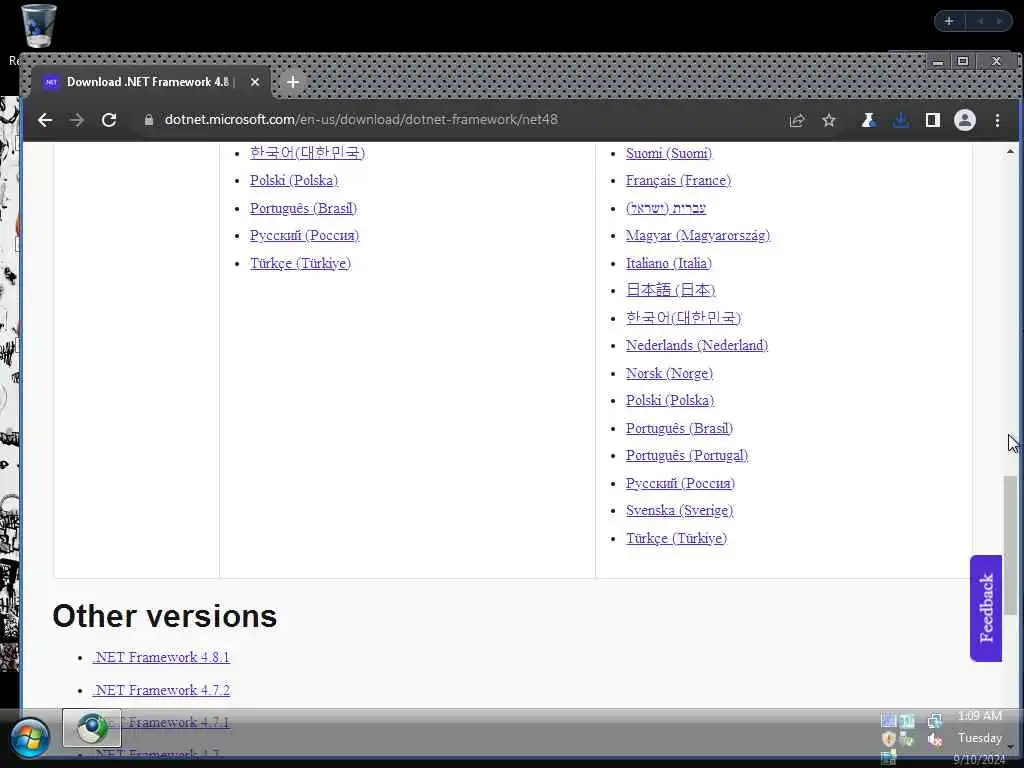This screenshot has height=768, width=1024.
Task: Open the network tray icon
Action: coord(935,720)
